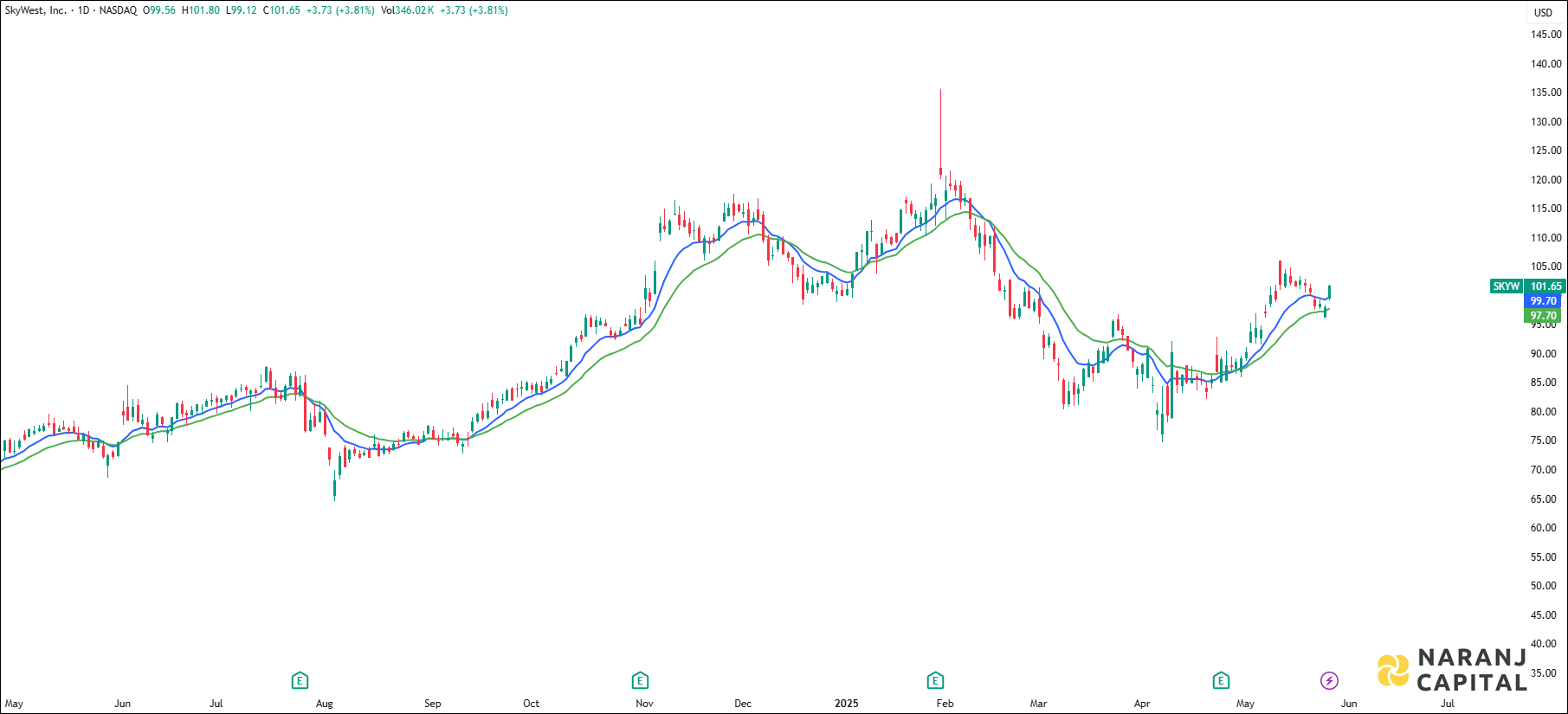Image resolution: width=1568 pixels, height=714 pixels.
Task: Click the open value O99.56
Action: (x=159, y=10)
